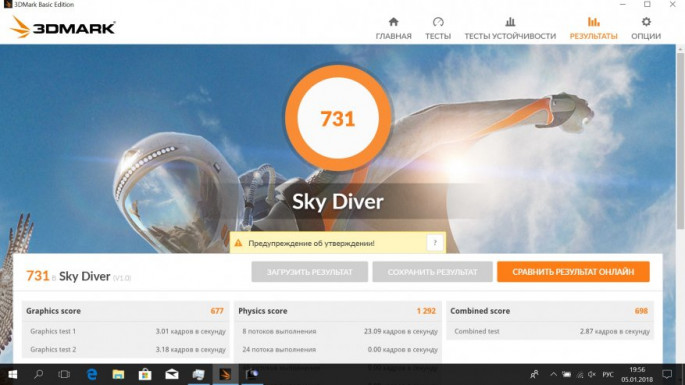Switch to the Тесты tab
Image resolution: width=685 pixels, height=385 pixels.
[x=438, y=28]
